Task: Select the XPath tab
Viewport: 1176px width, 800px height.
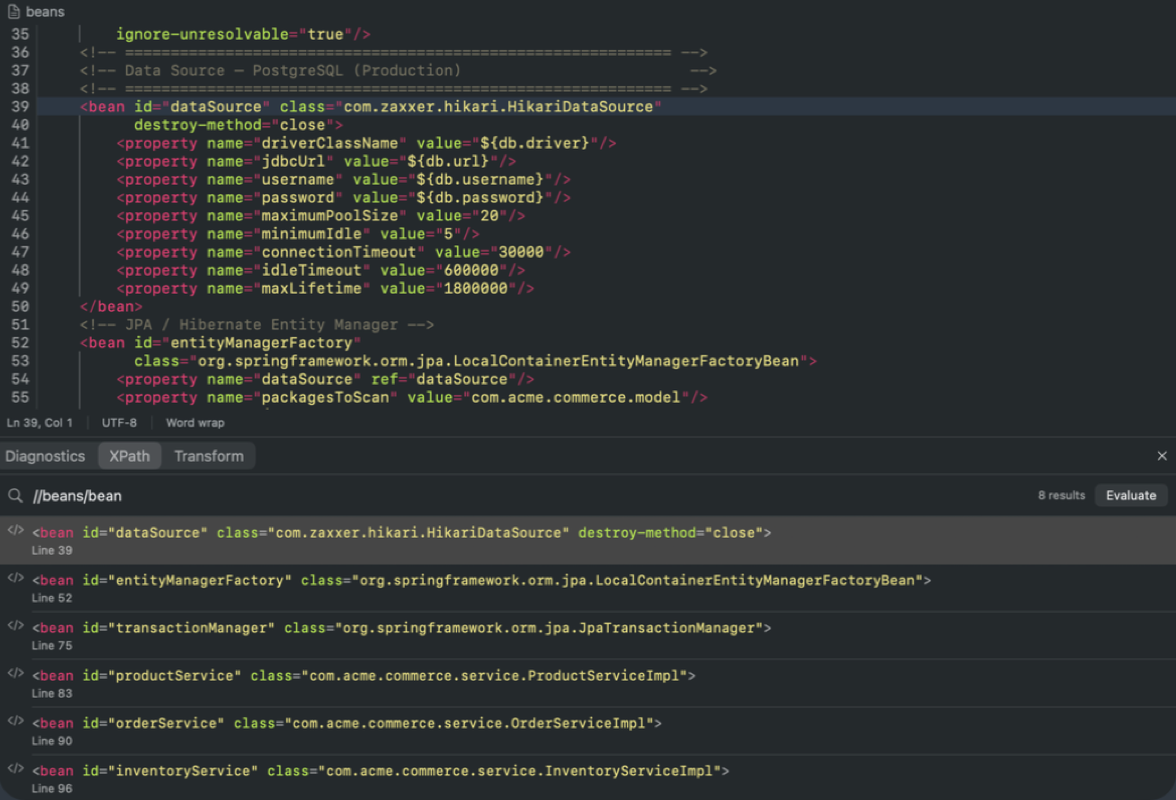Action: 129,455
